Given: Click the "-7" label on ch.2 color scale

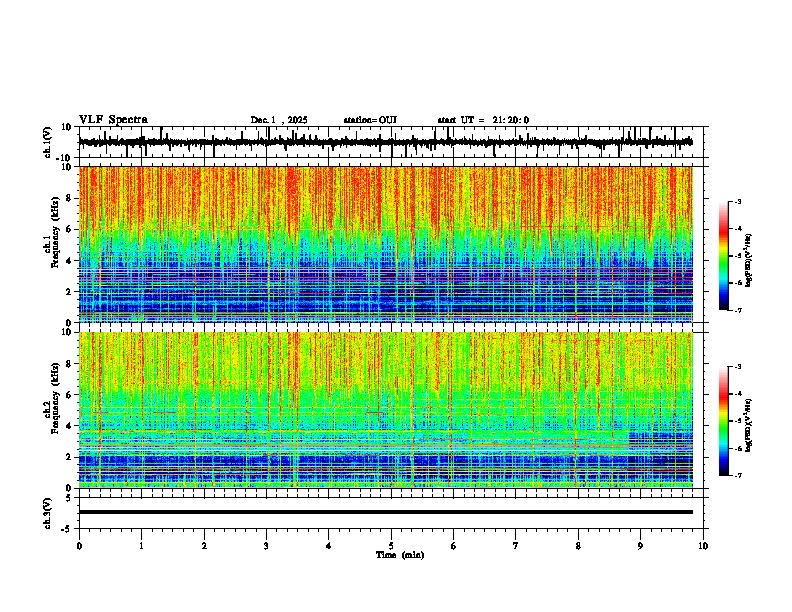Looking at the screenshot, I should tap(737, 476).
